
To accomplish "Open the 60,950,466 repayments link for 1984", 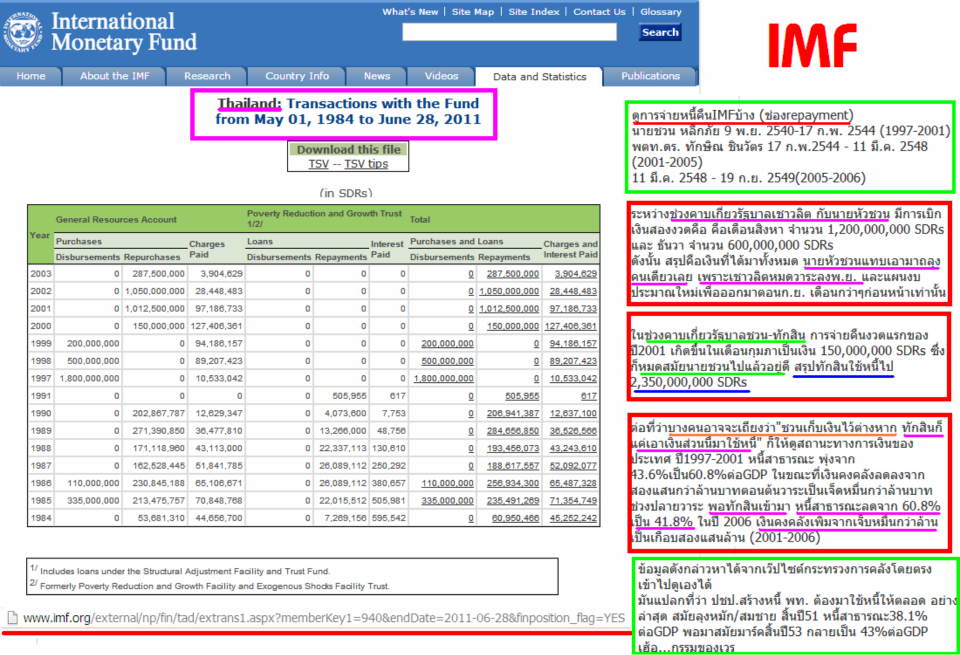I will [515, 518].
